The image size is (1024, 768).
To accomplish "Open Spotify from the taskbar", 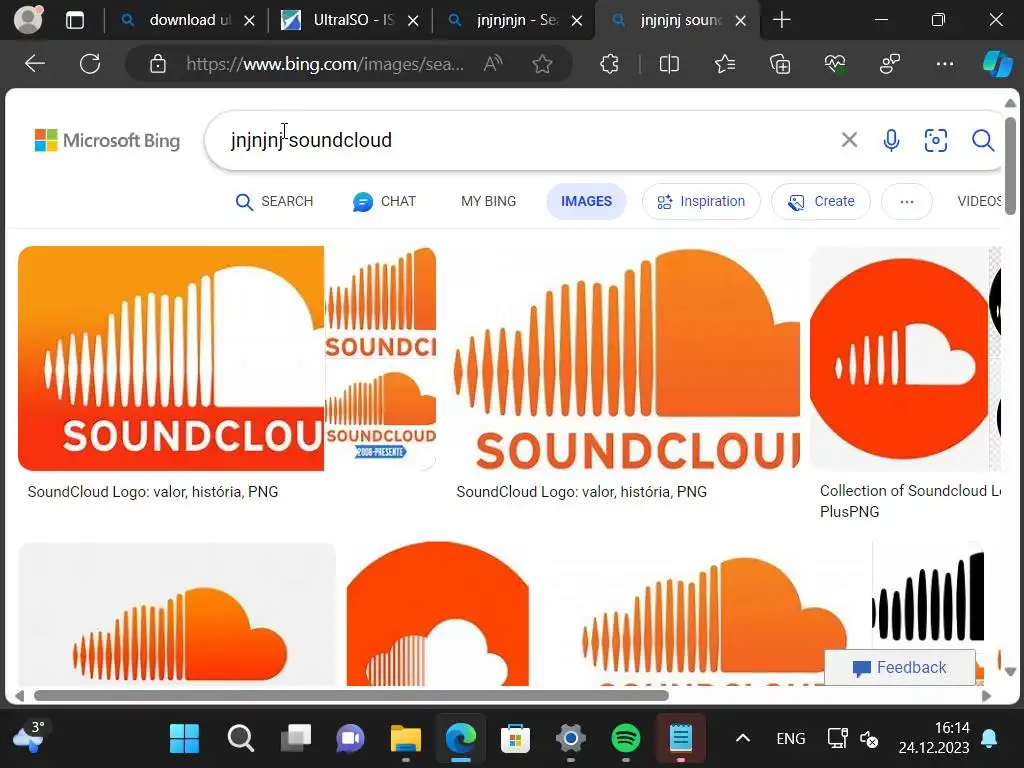I will coord(626,739).
